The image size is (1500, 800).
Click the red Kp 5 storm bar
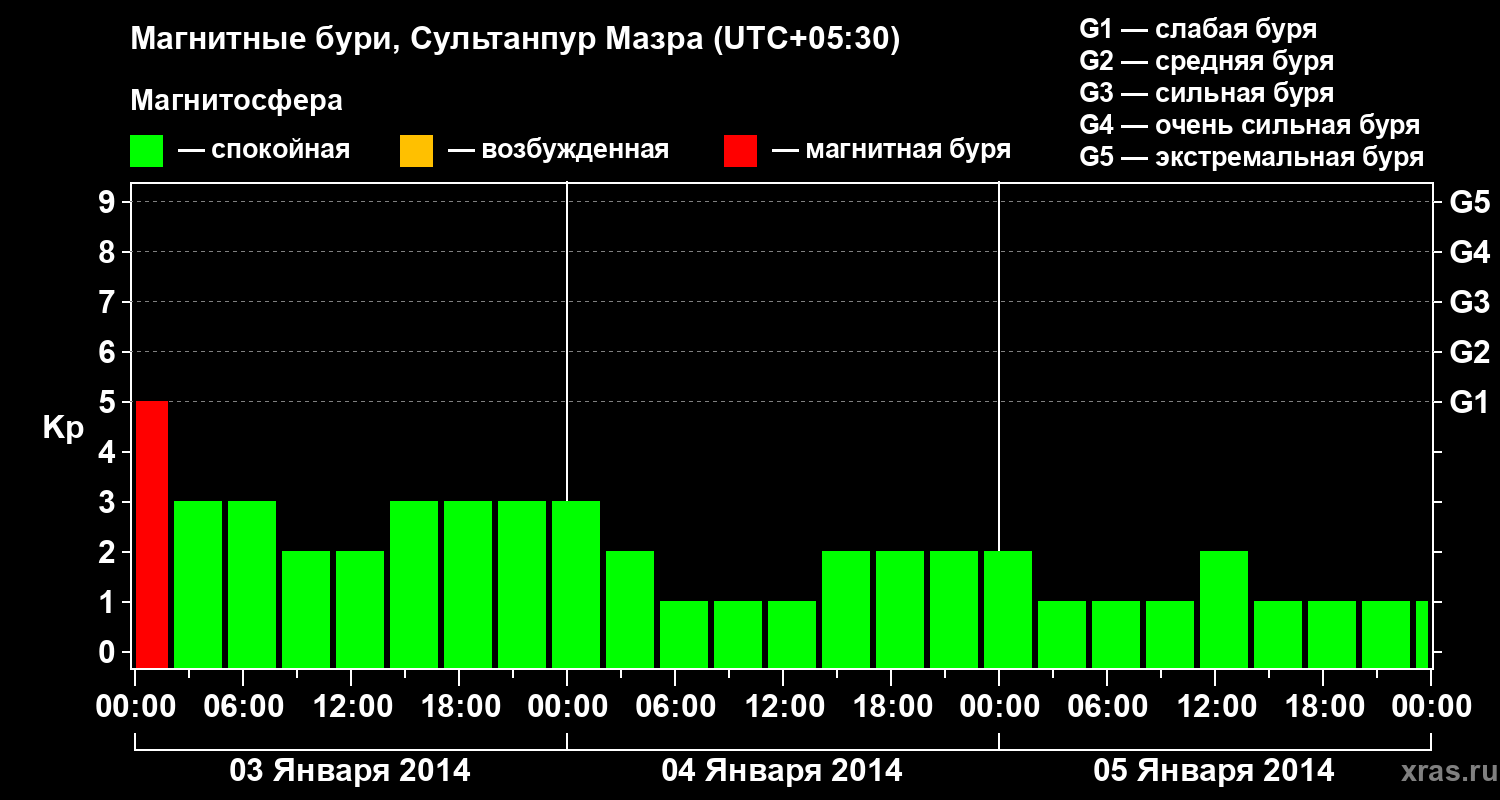click(x=152, y=534)
